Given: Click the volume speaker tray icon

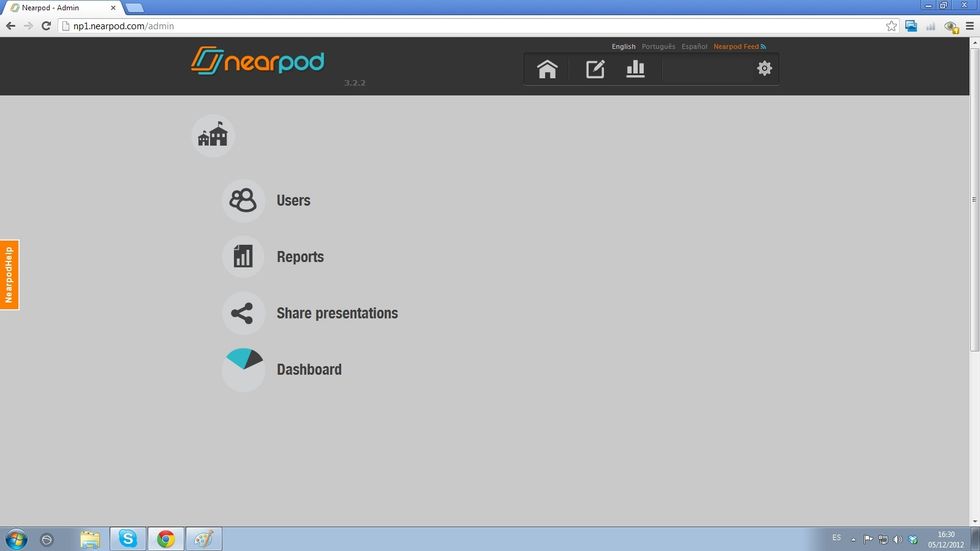Looking at the screenshot, I should click(x=898, y=539).
